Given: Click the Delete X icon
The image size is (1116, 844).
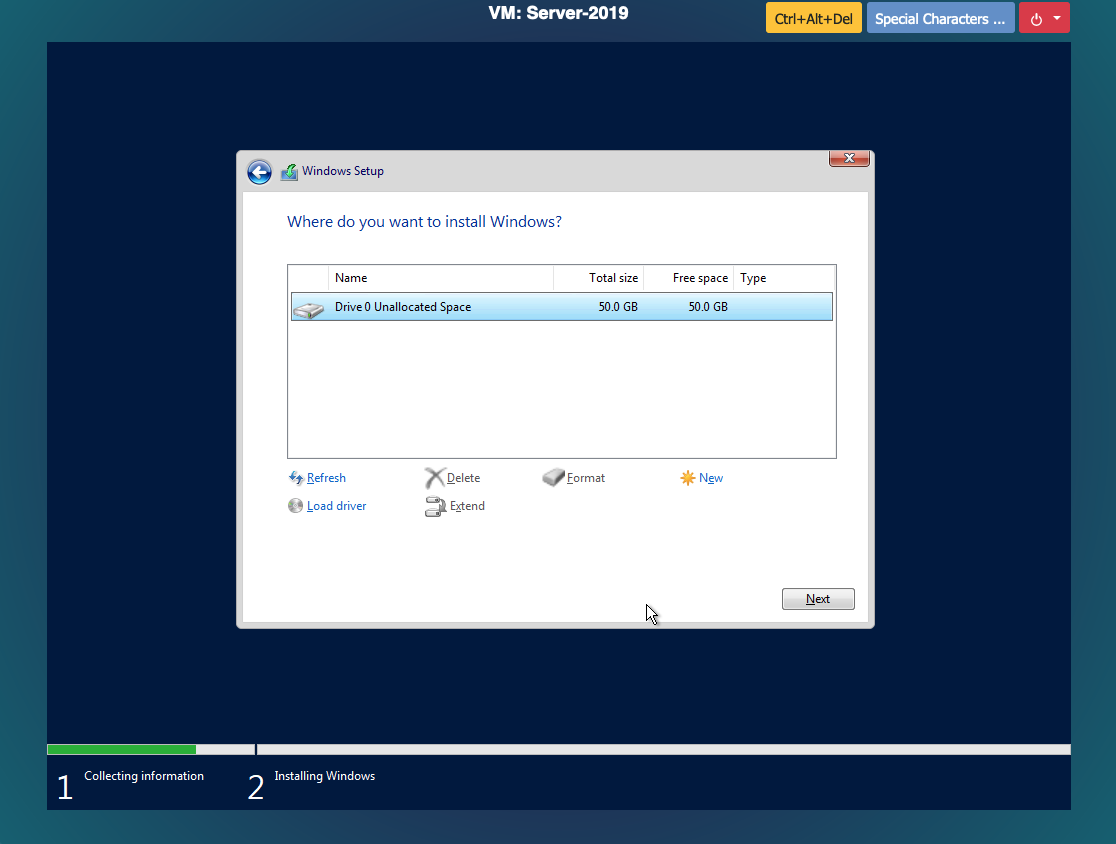Looking at the screenshot, I should coord(434,478).
